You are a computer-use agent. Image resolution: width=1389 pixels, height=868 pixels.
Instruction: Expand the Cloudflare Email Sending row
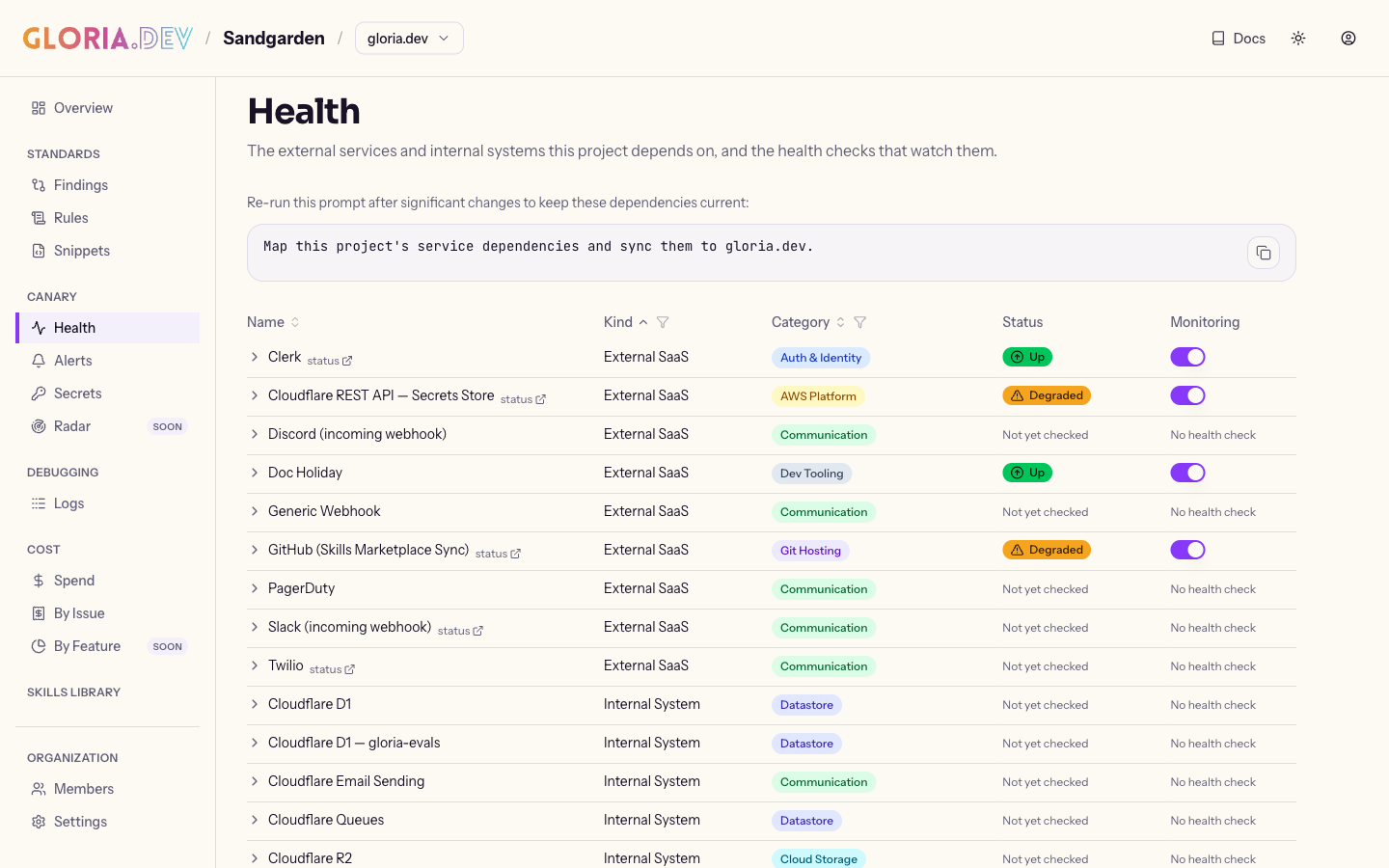point(255,781)
